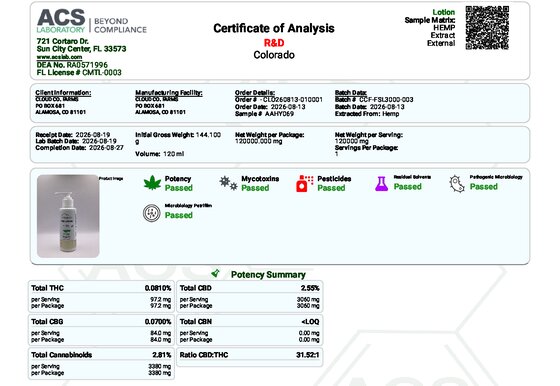This screenshot has height=386, width=560.
Task: Click the red 'R&D' heading
Action: point(274,43)
